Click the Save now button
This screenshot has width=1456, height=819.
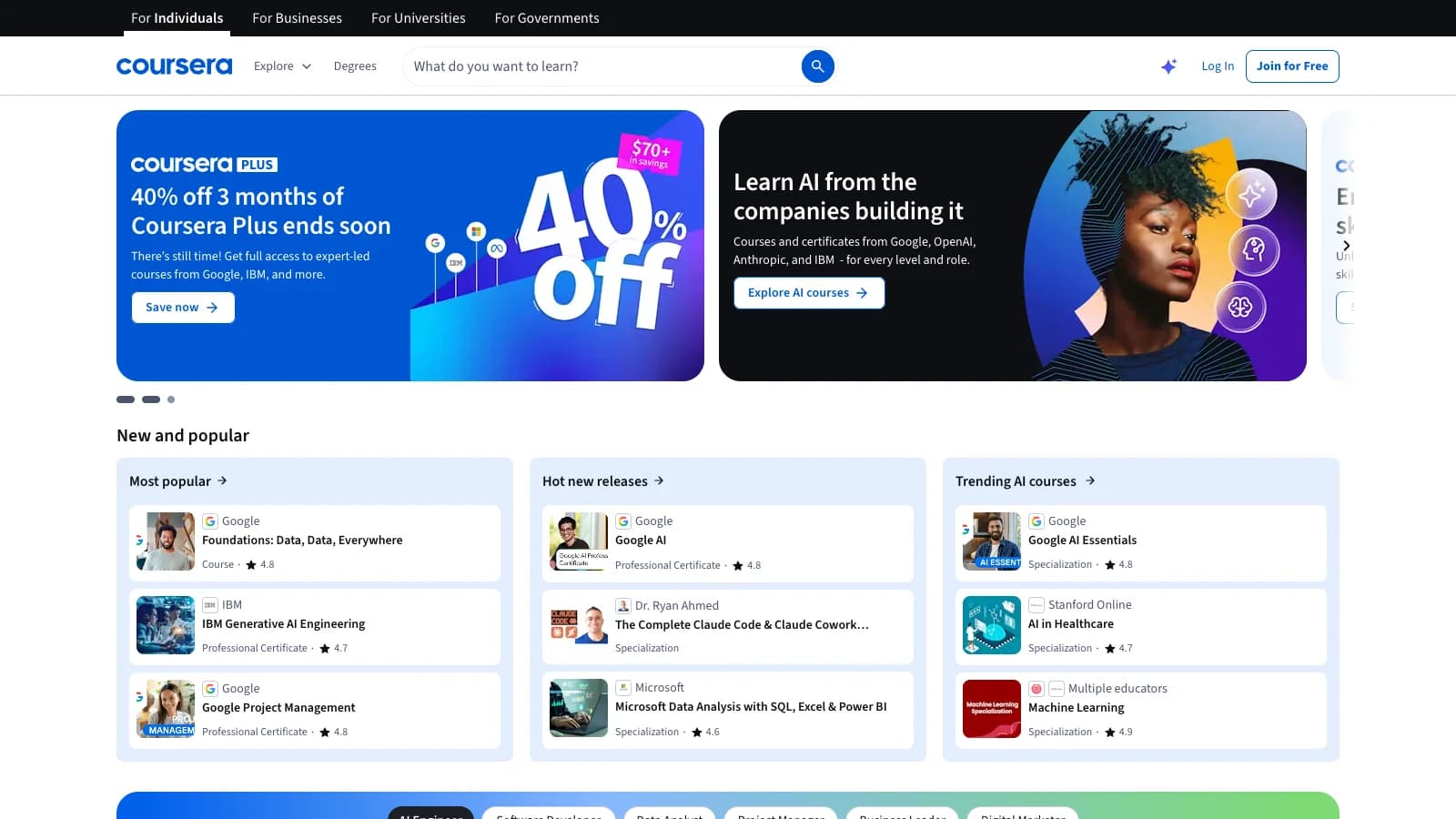pos(183,308)
